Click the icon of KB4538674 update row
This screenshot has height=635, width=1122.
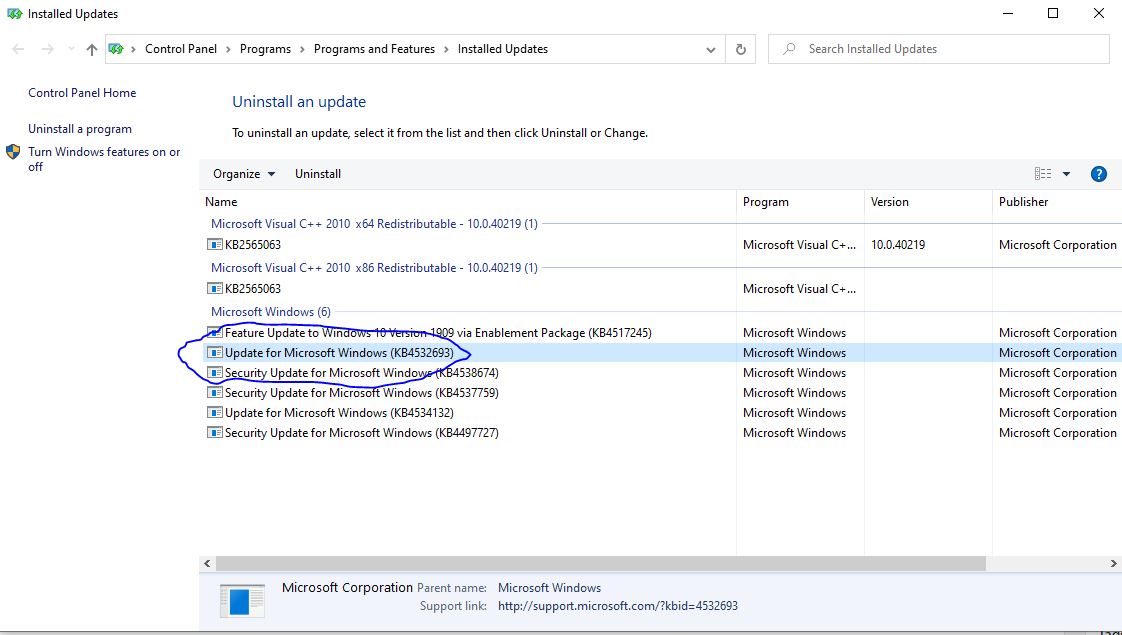tap(214, 373)
